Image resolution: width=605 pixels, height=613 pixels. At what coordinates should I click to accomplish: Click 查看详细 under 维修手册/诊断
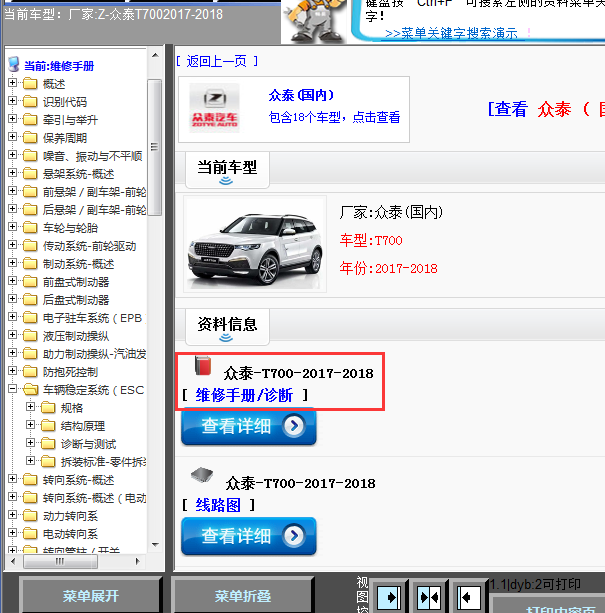249,426
